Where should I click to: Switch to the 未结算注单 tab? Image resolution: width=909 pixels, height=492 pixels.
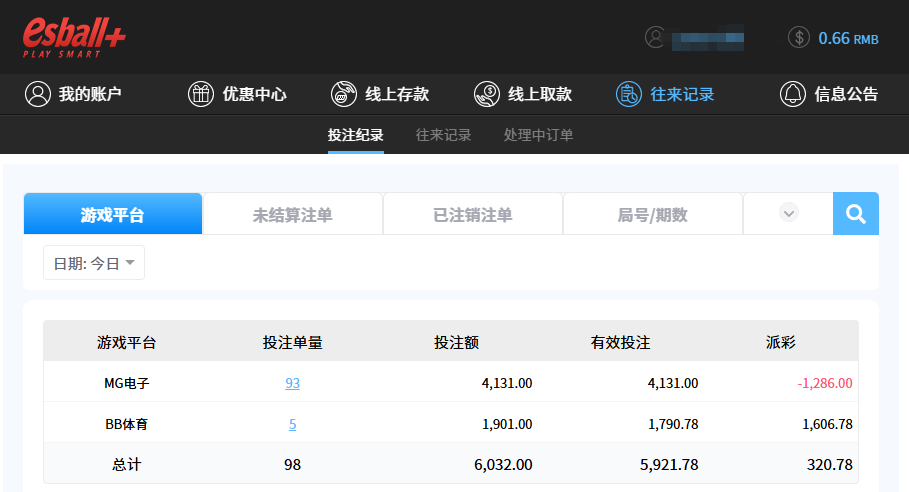click(292, 214)
